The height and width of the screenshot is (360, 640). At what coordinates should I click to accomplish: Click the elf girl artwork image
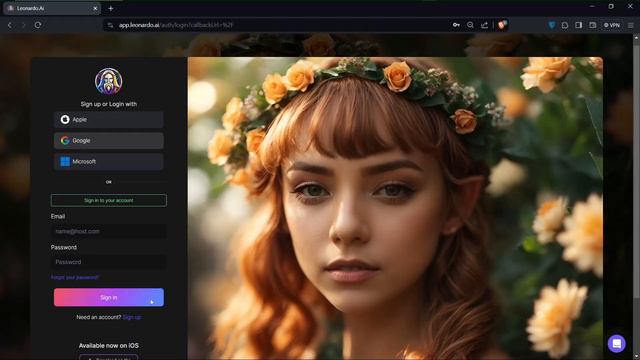(395, 208)
